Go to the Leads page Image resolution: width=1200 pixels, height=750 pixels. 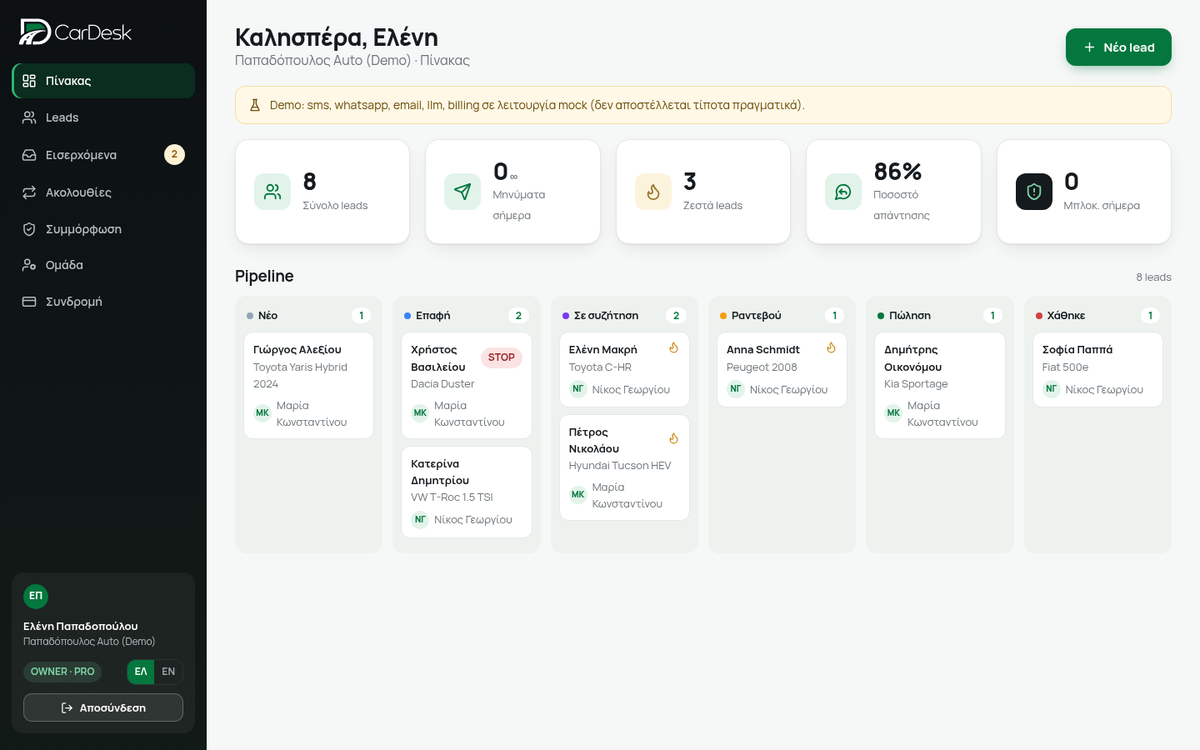[103, 117]
